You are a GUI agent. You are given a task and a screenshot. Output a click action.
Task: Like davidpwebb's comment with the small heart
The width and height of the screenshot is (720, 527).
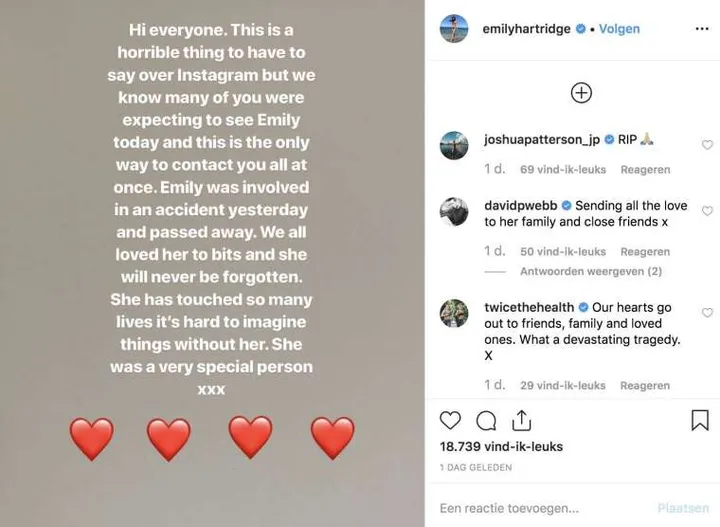707,211
